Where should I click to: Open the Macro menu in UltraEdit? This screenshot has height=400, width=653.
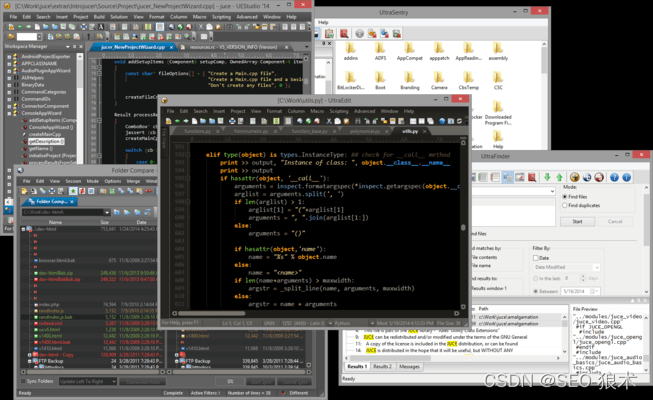click(317, 111)
